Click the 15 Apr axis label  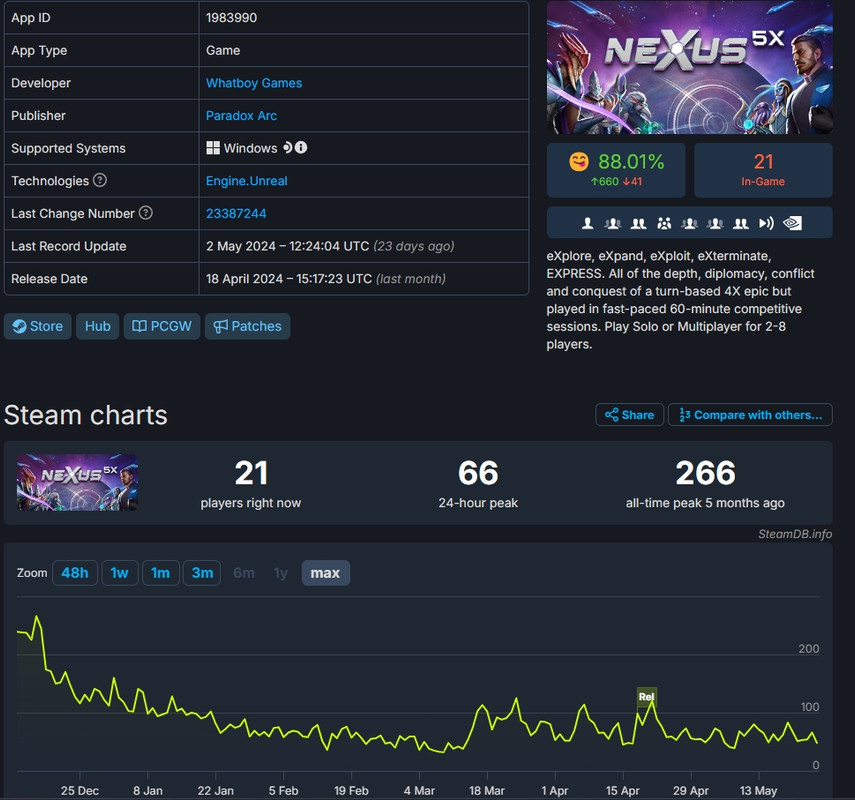(622, 790)
